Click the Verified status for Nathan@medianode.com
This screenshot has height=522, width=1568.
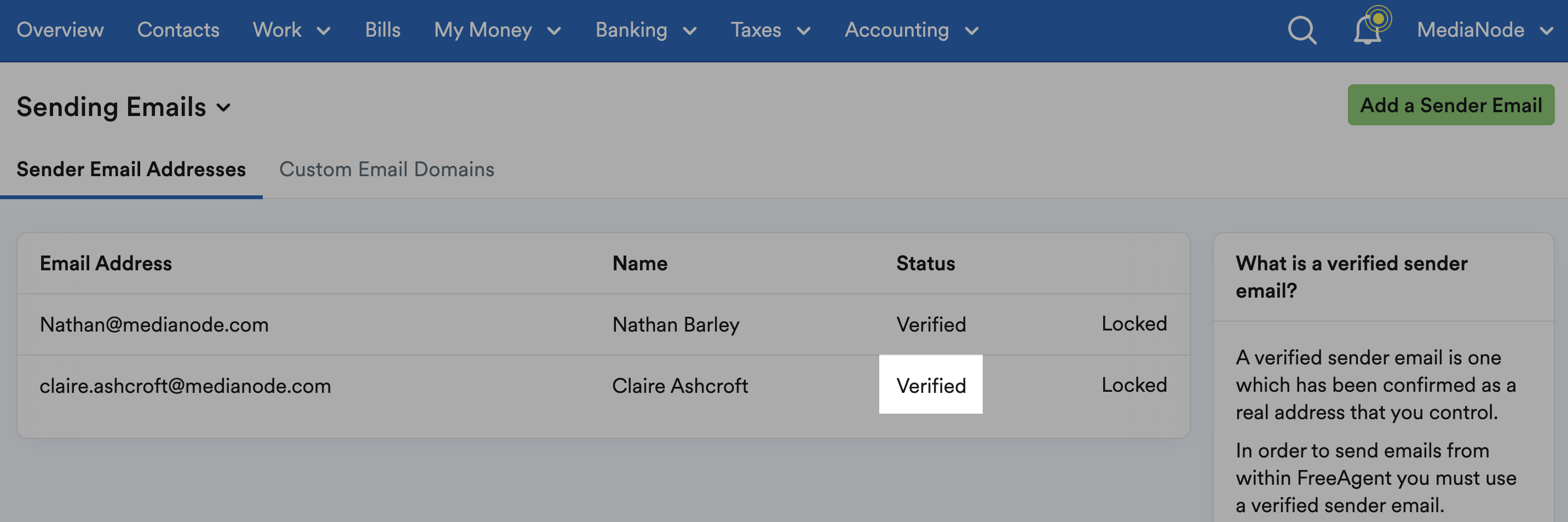(x=931, y=324)
